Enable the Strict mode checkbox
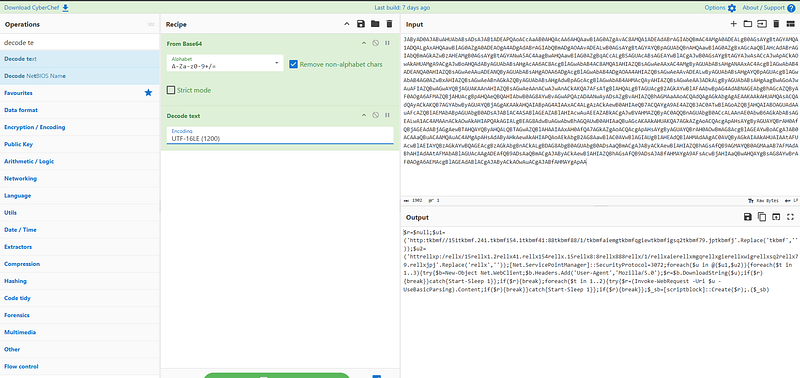Screen dimensions: 800x378 pyautogui.click(x=171, y=90)
